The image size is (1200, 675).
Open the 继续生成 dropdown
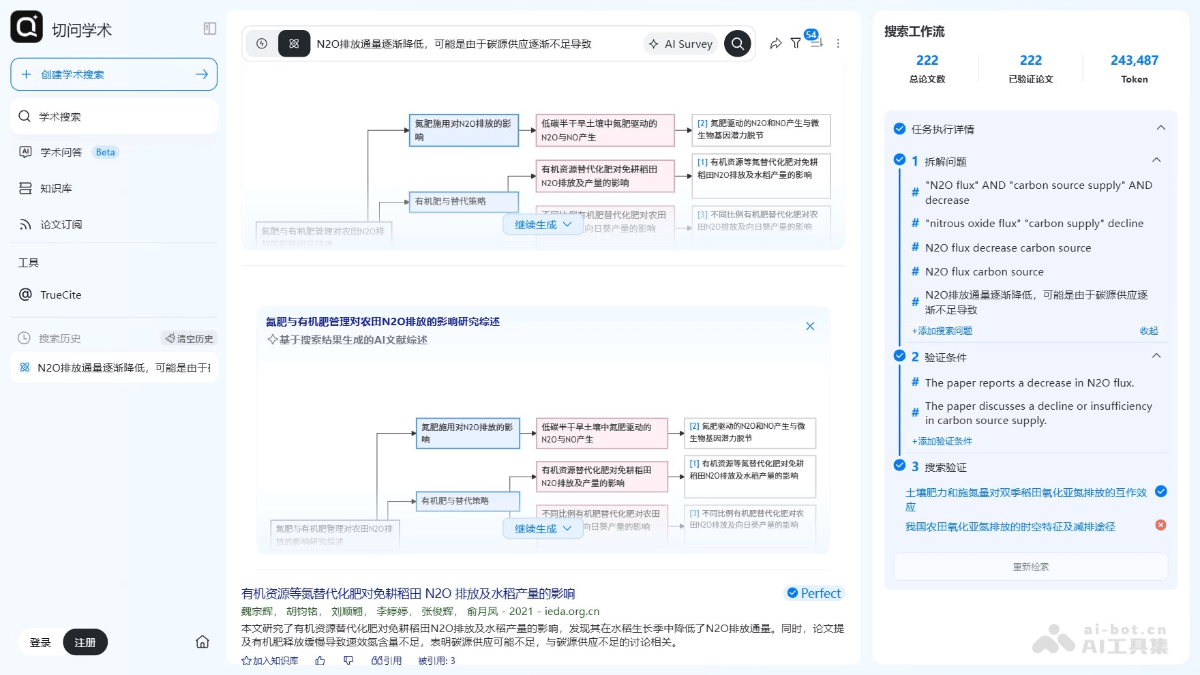543,528
